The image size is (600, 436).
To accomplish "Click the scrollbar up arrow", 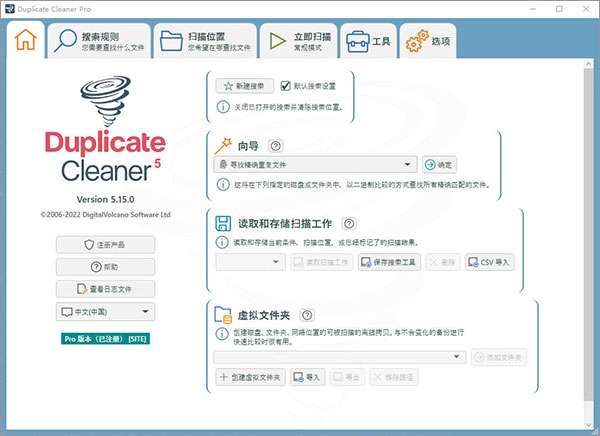I will pos(589,64).
